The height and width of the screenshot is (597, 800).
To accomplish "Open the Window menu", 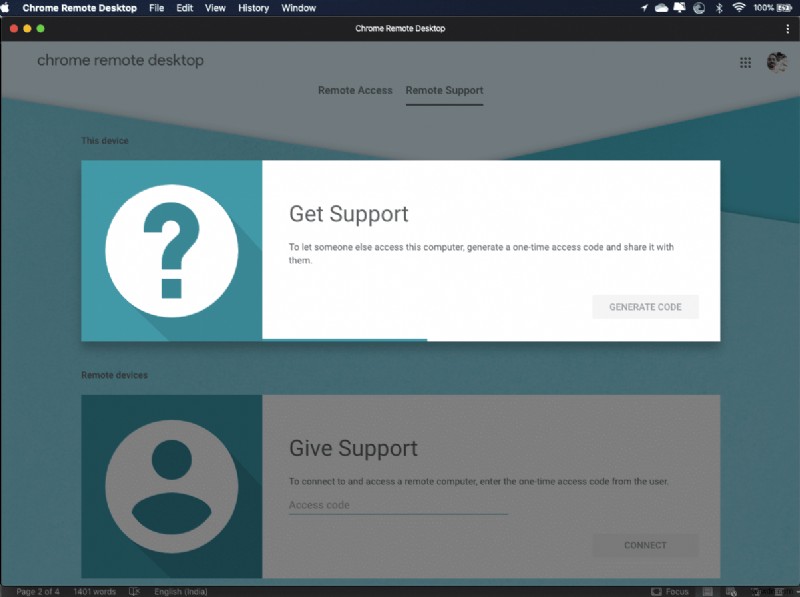I will [298, 8].
